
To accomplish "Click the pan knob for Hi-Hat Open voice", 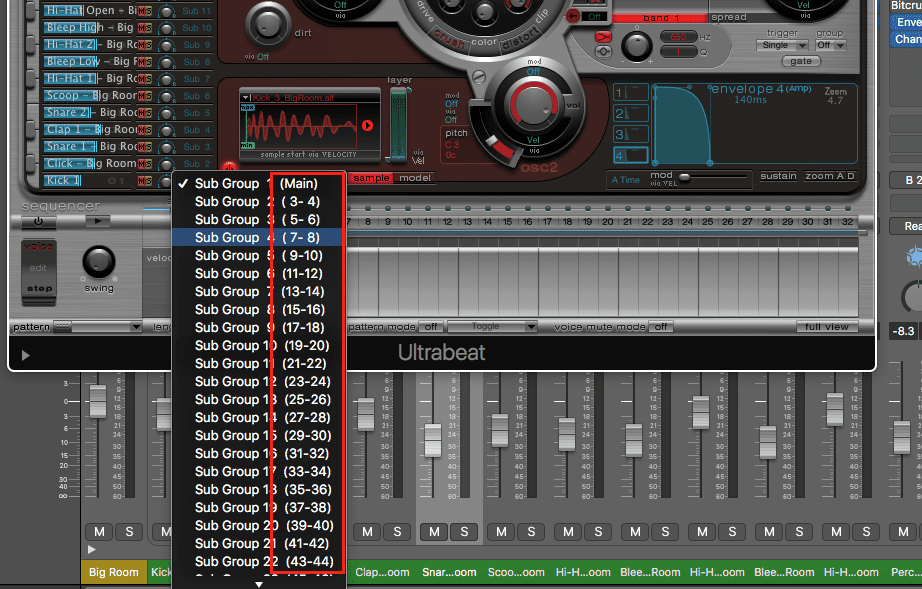I will pyautogui.click(x=167, y=11).
